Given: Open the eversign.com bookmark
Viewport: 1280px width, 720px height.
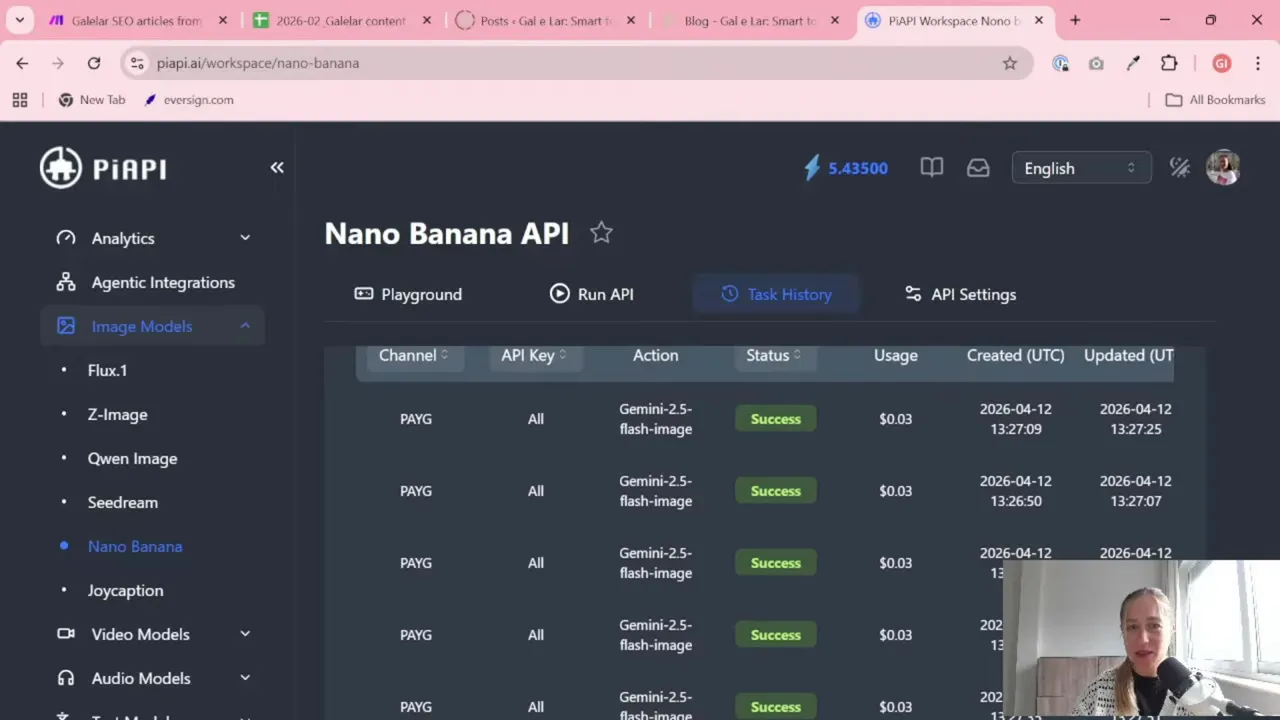Looking at the screenshot, I should coord(188,100).
